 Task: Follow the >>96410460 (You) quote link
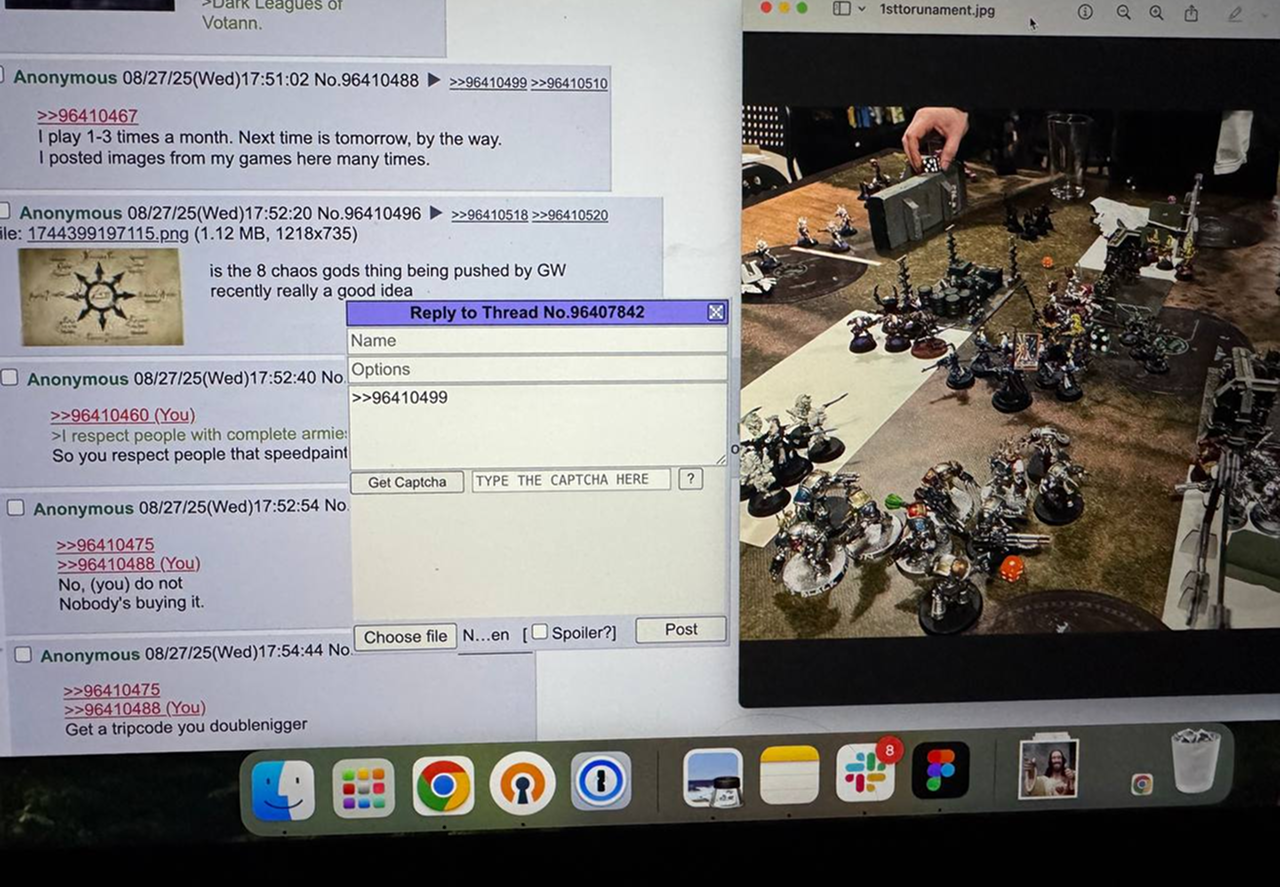point(123,415)
